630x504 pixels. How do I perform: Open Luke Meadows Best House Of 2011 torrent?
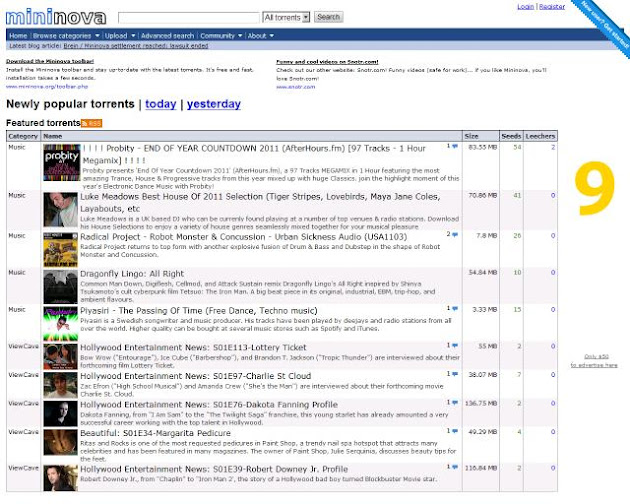[260, 203]
